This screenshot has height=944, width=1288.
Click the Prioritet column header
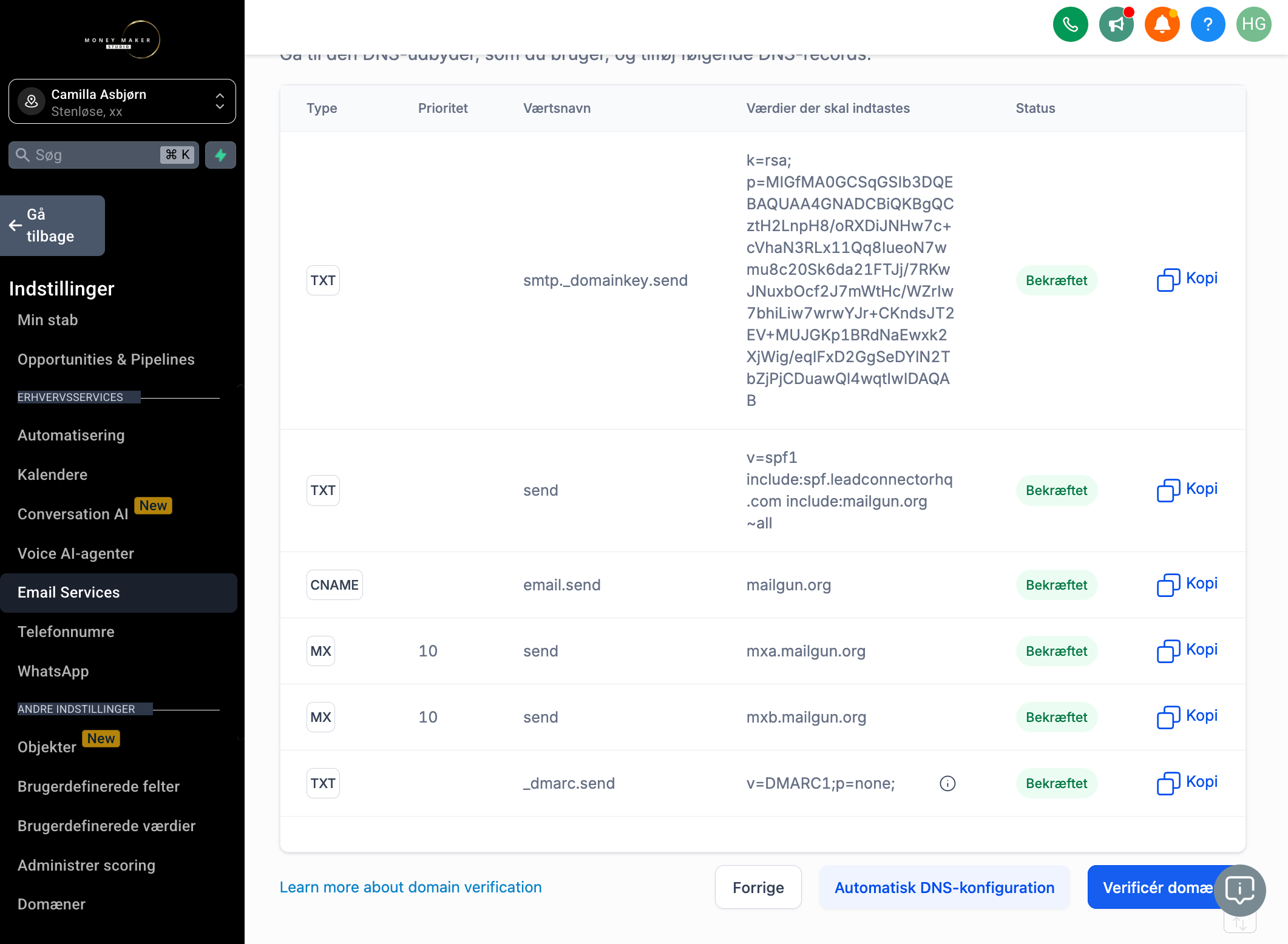click(442, 108)
